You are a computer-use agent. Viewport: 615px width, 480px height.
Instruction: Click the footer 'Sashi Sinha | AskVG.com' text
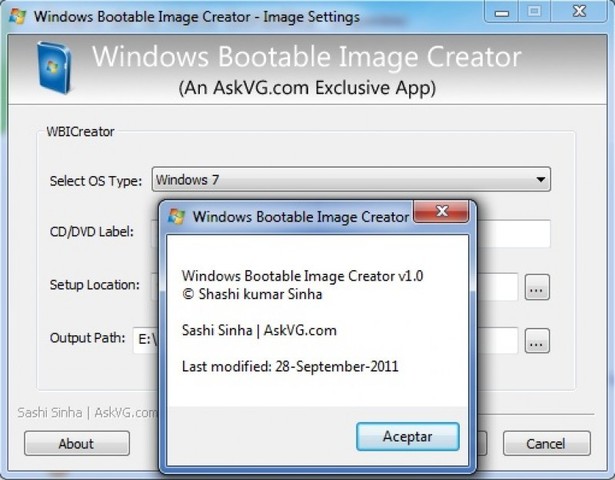click(x=88, y=413)
